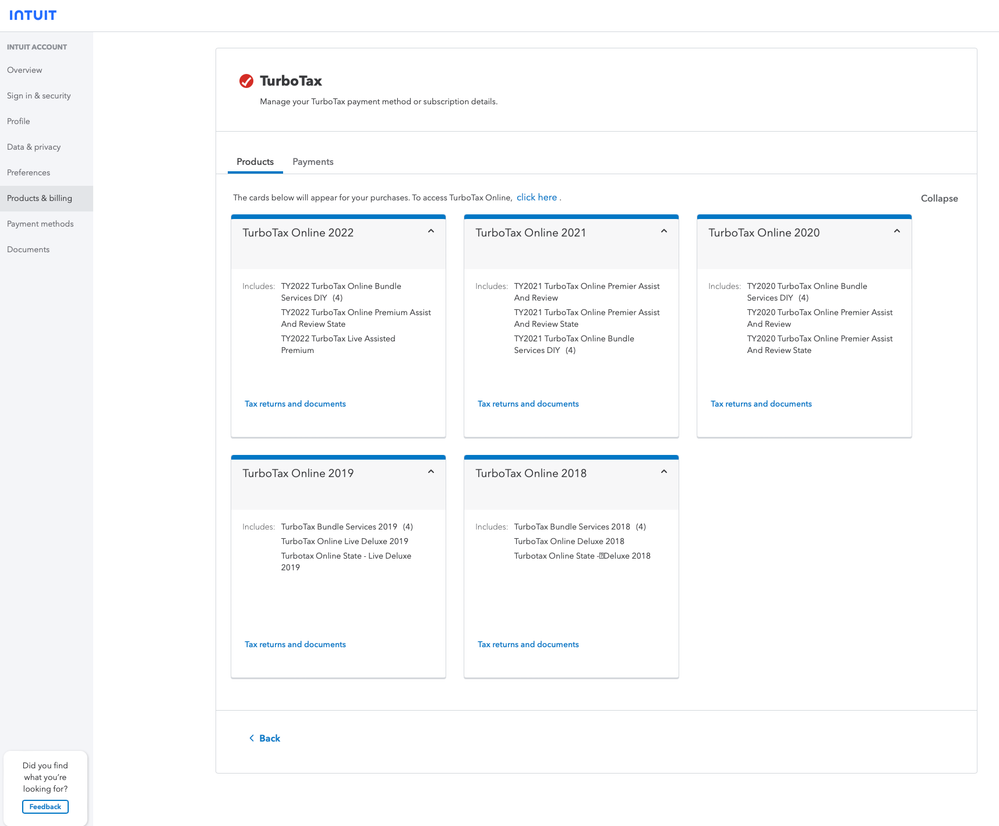The image size is (999, 826).
Task: Click 'TY2022 TurboTax Online Bundle Services DIY (4)'
Action: (x=341, y=292)
